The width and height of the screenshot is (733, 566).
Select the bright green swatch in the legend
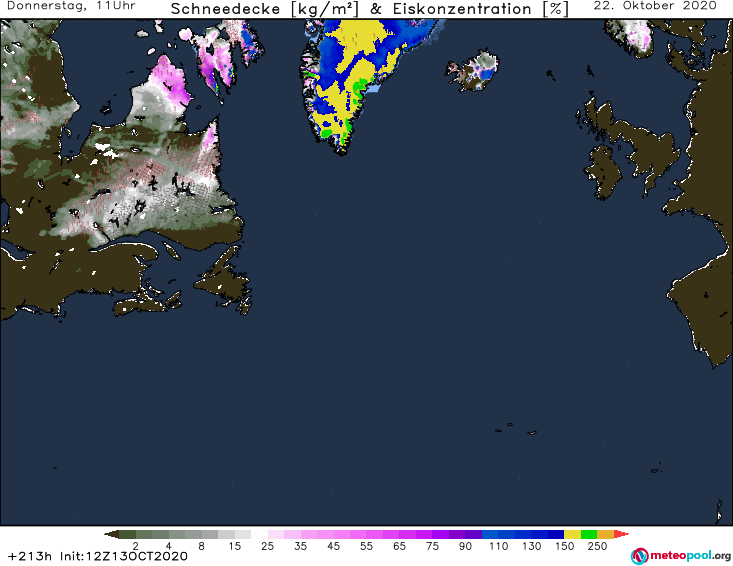pos(589,534)
